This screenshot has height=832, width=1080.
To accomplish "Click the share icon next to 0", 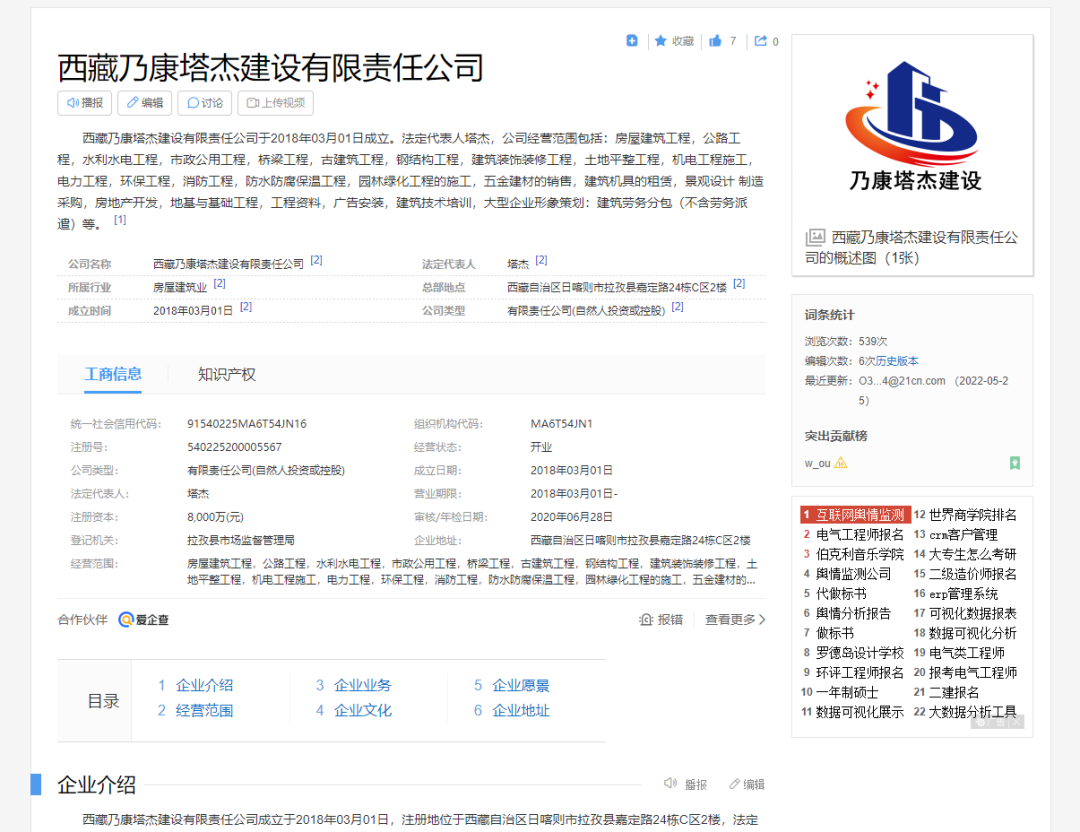I will 760,41.
